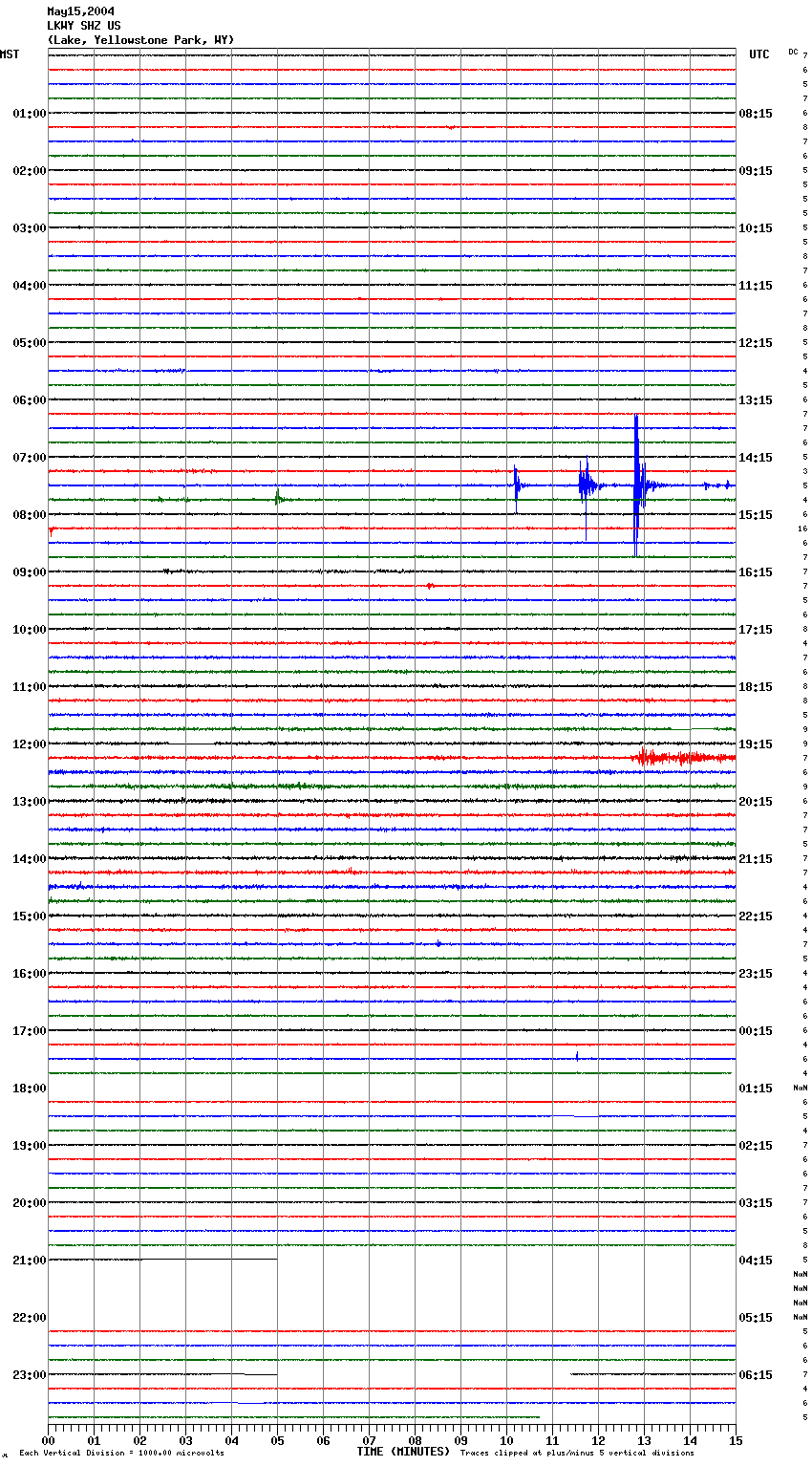This screenshot has width=812, height=1466.
Task: Click the 17:15 UTC time label
Action: point(756,630)
